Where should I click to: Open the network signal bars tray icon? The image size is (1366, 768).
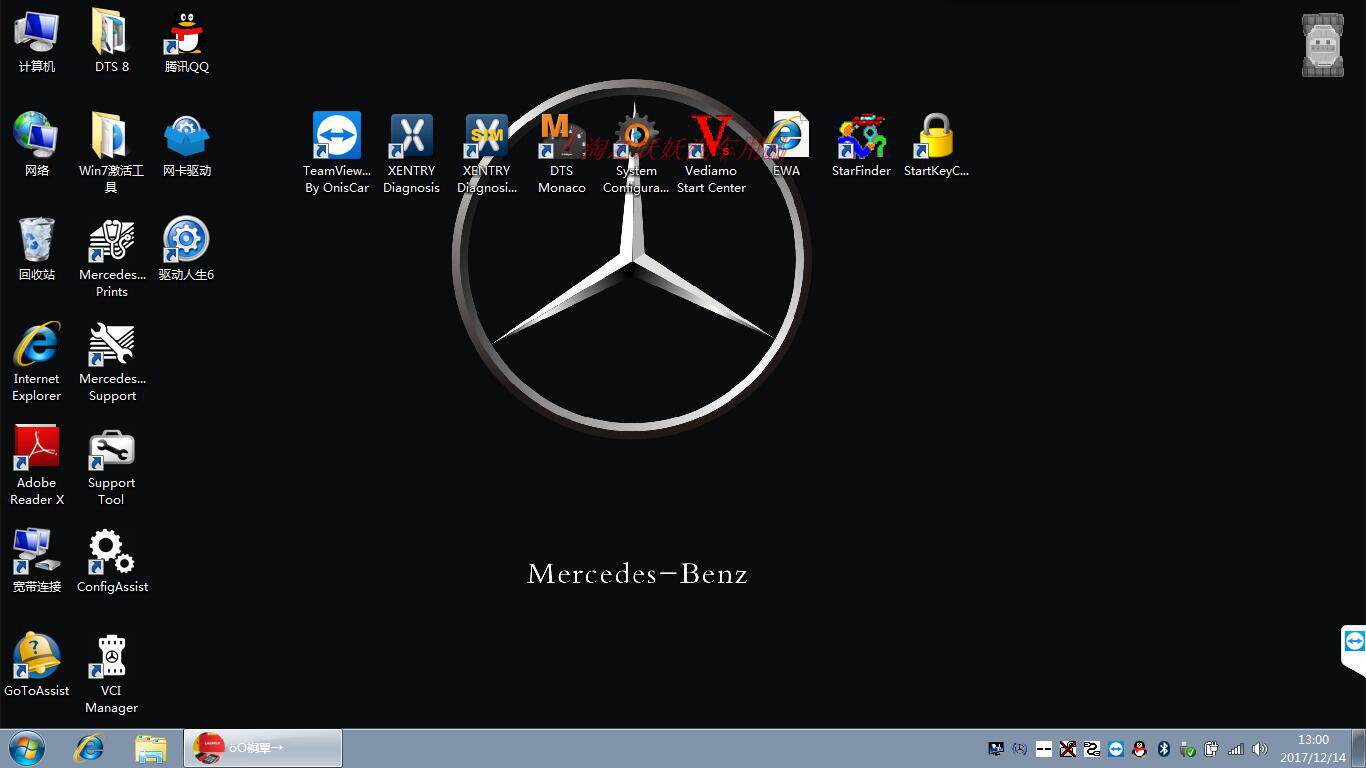1236,749
